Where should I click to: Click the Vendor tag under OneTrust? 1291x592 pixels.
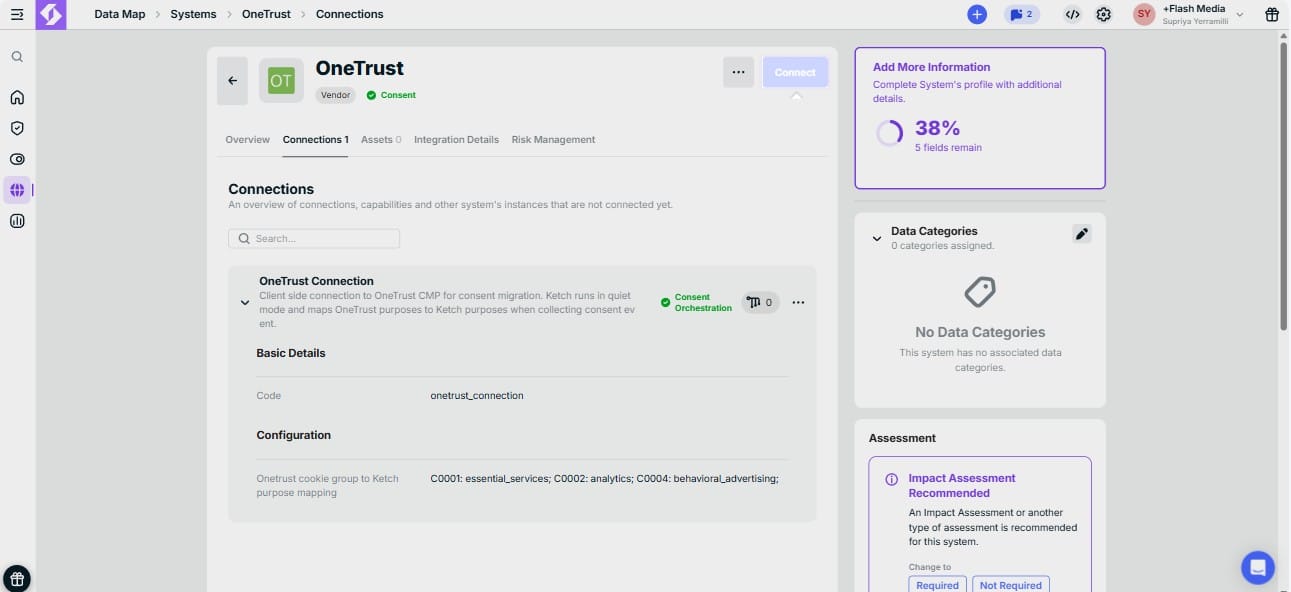[336, 95]
